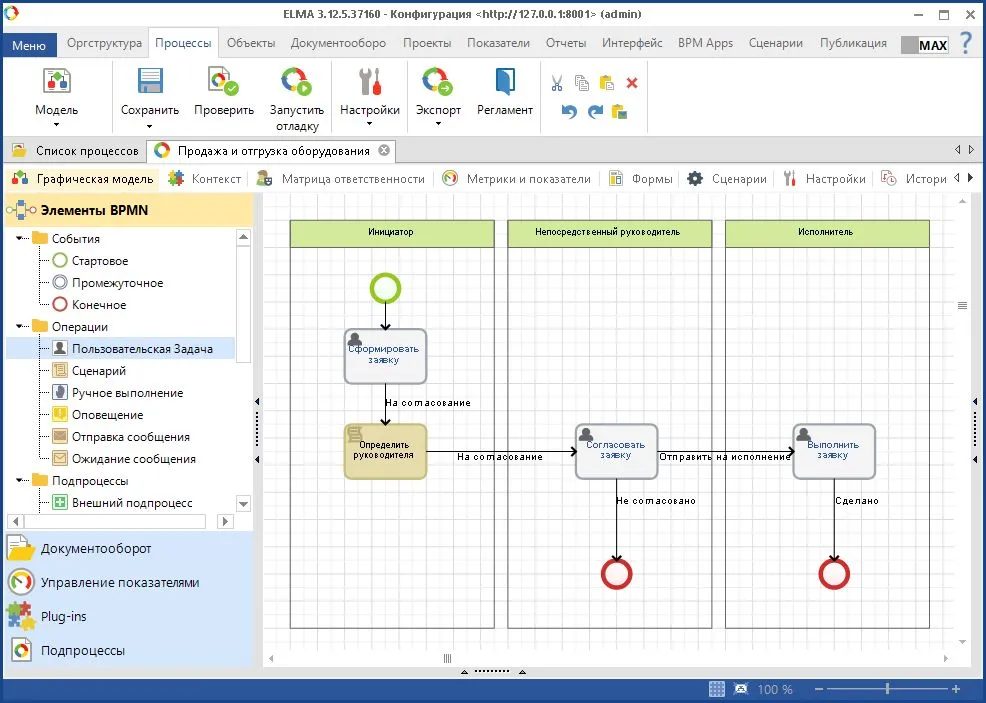This screenshot has height=703, width=986.
Task: Collapse the Операции tree folder
Action: tap(21, 327)
